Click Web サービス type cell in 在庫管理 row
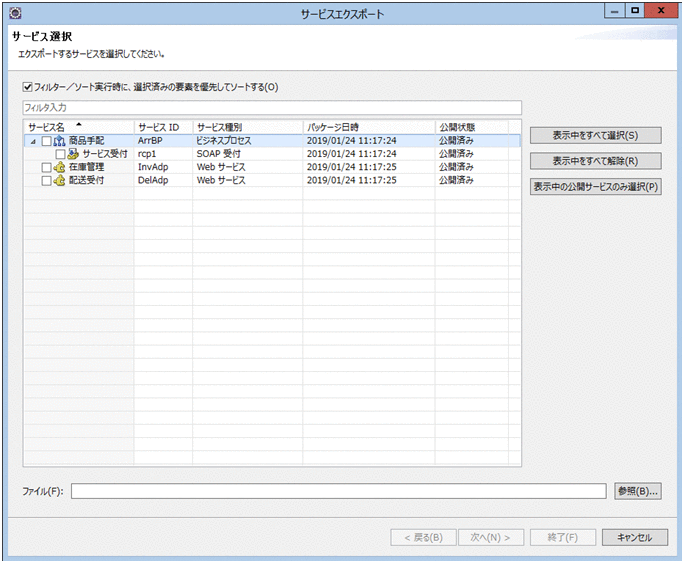The image size is (685, 565). [221, 167]
